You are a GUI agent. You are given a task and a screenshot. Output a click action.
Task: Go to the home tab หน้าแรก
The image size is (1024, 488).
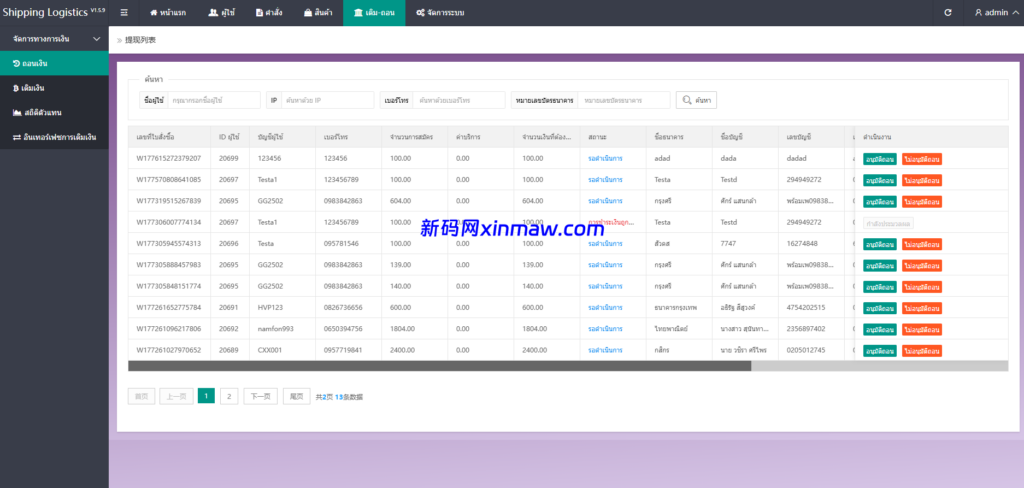click(168, 12)
